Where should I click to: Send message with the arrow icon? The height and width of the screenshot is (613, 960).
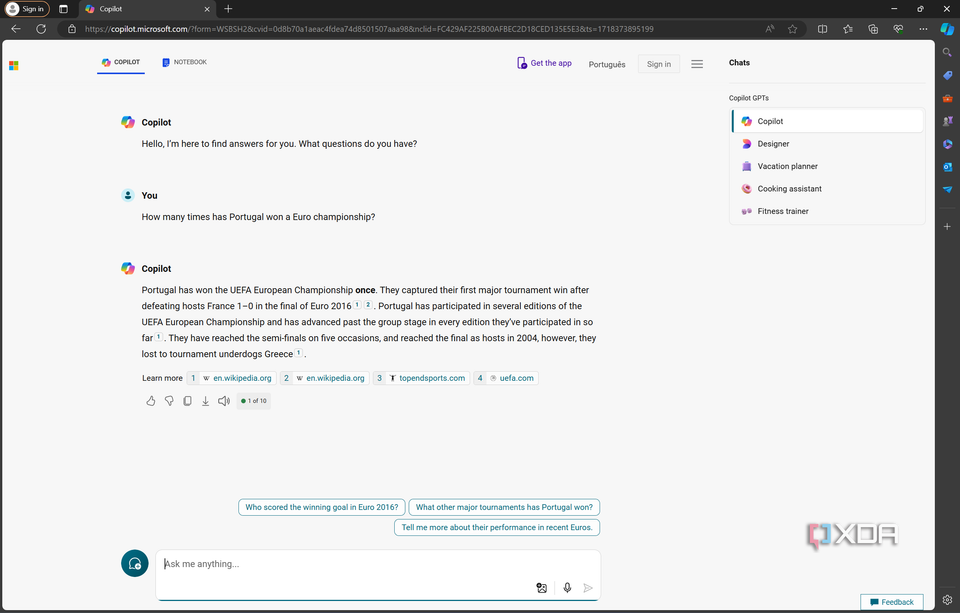click(x=588, y=588)
